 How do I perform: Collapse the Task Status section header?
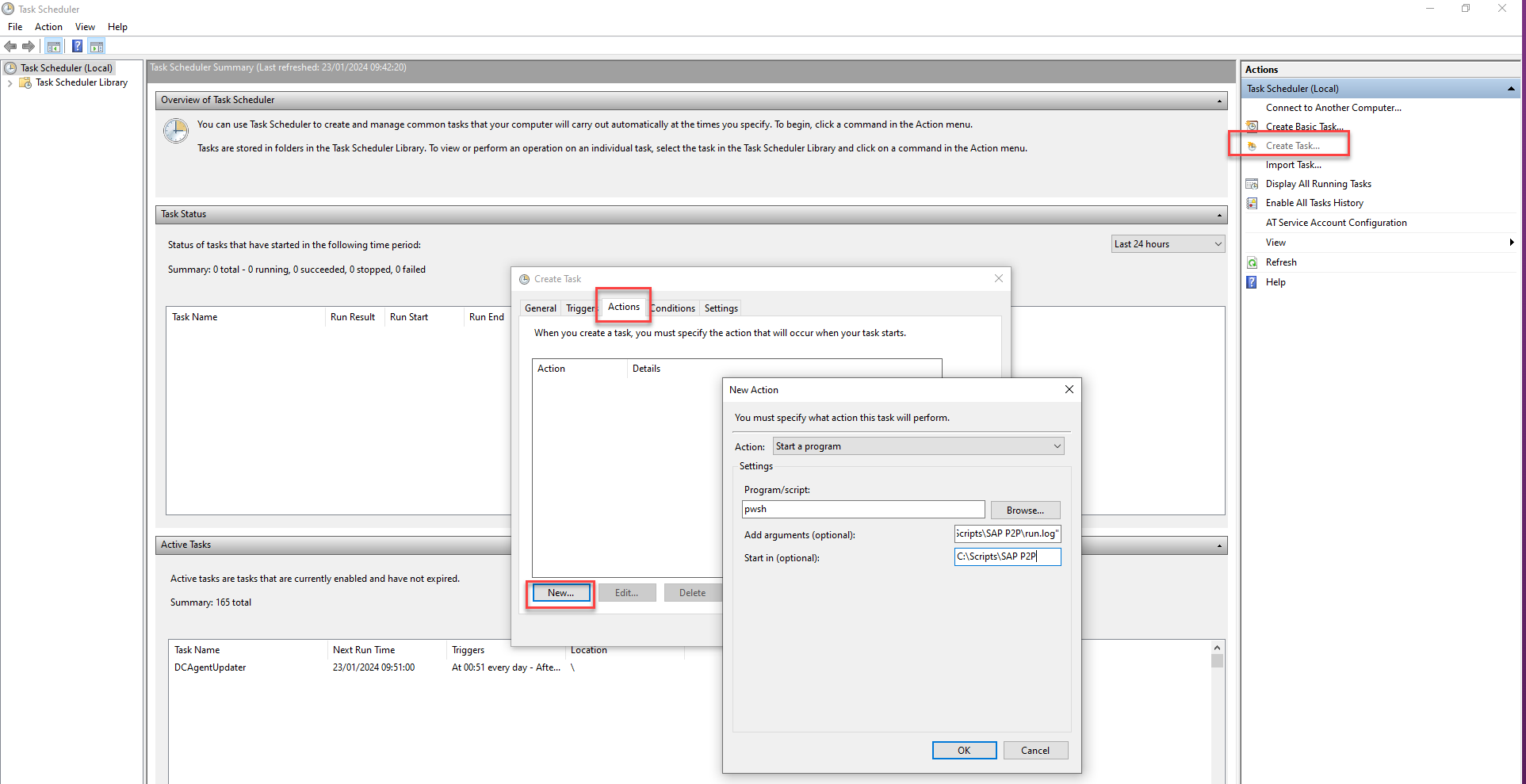pyautogui.click(x=1218, y=214)
